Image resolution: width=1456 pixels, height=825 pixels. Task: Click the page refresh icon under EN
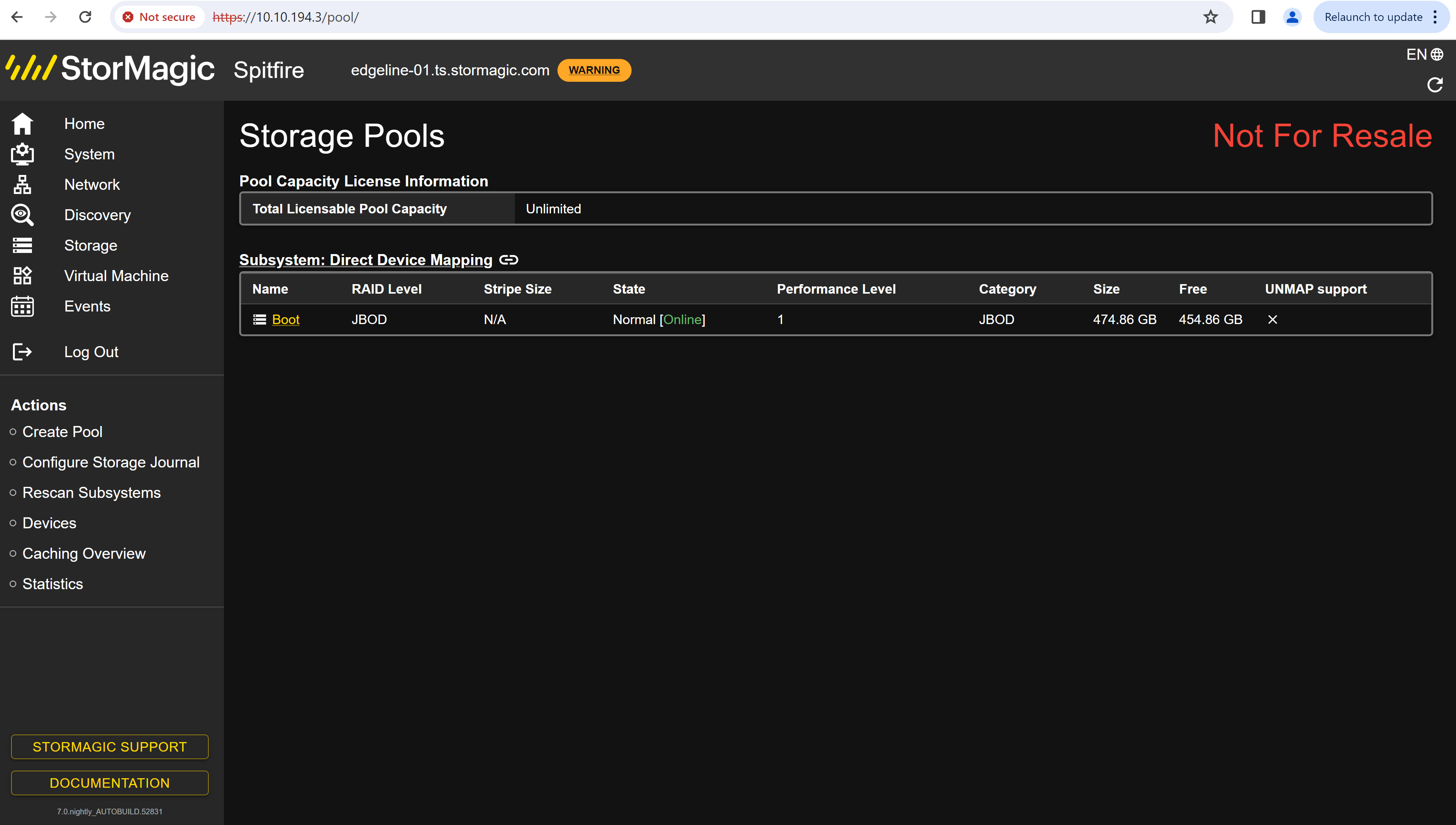pos(1434,85)
